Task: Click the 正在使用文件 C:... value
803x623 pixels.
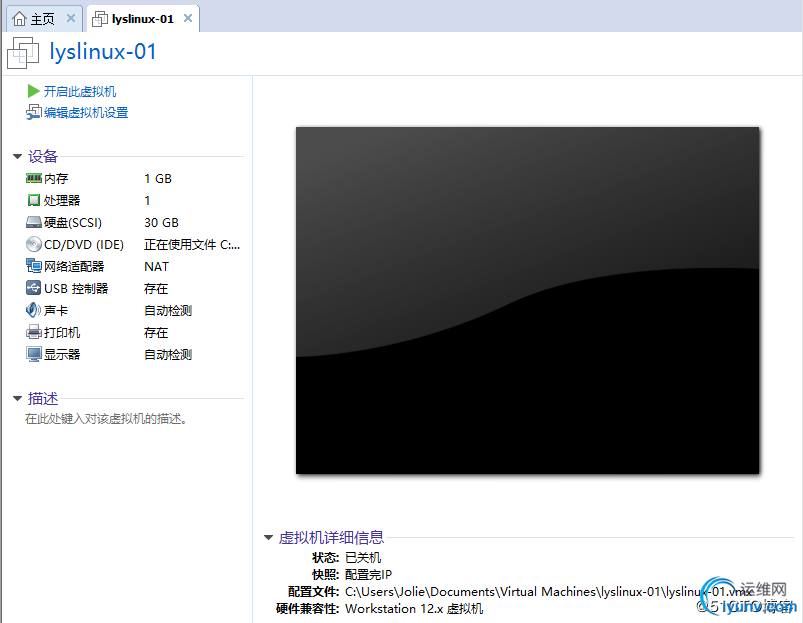Action: coord(192,245)
